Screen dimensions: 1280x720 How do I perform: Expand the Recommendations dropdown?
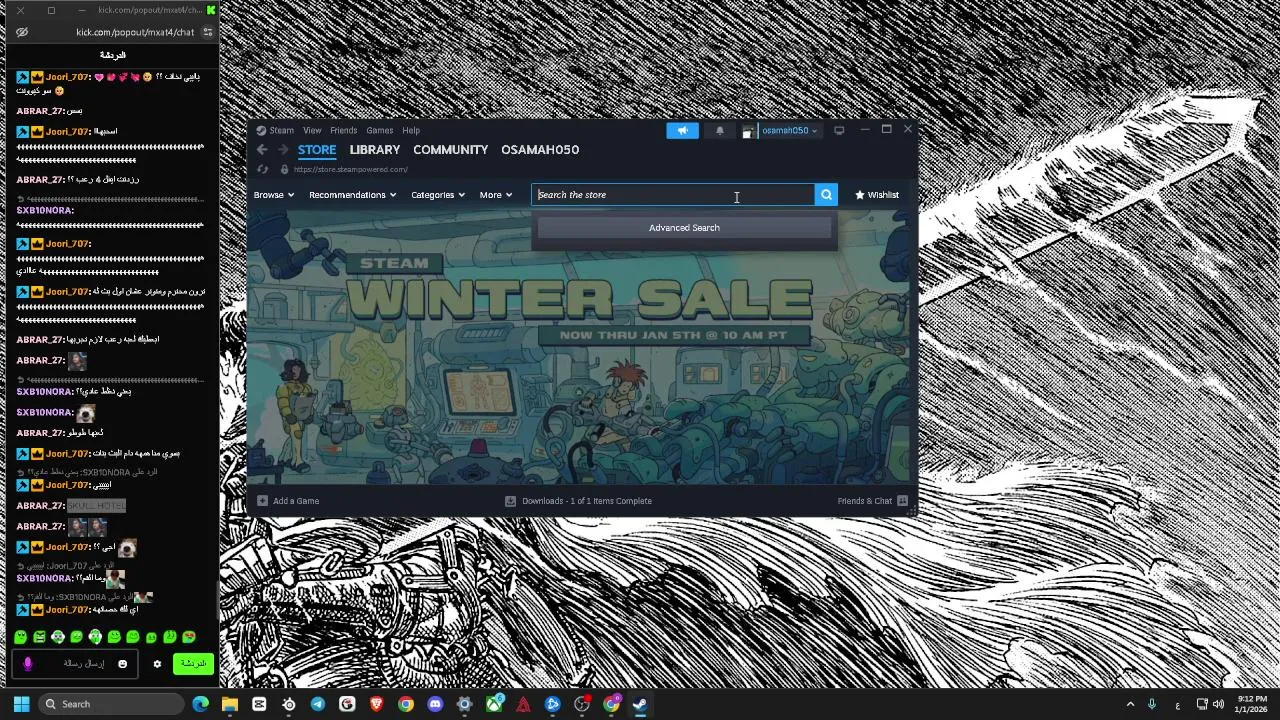(x=352, y=195)
